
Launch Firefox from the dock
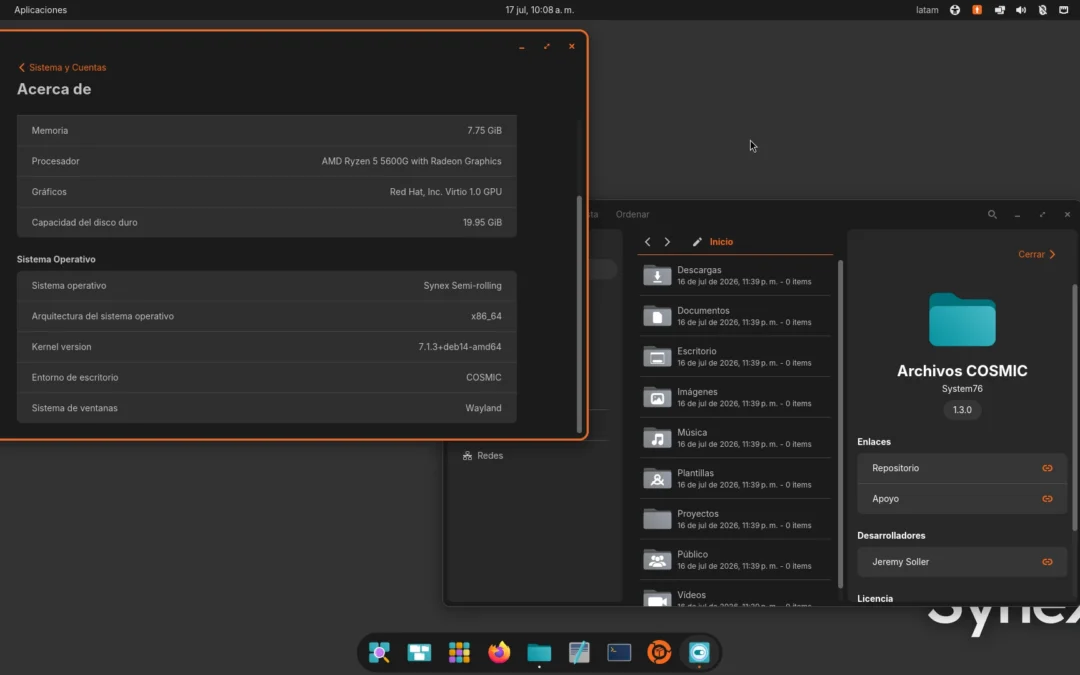coord(499,652)
